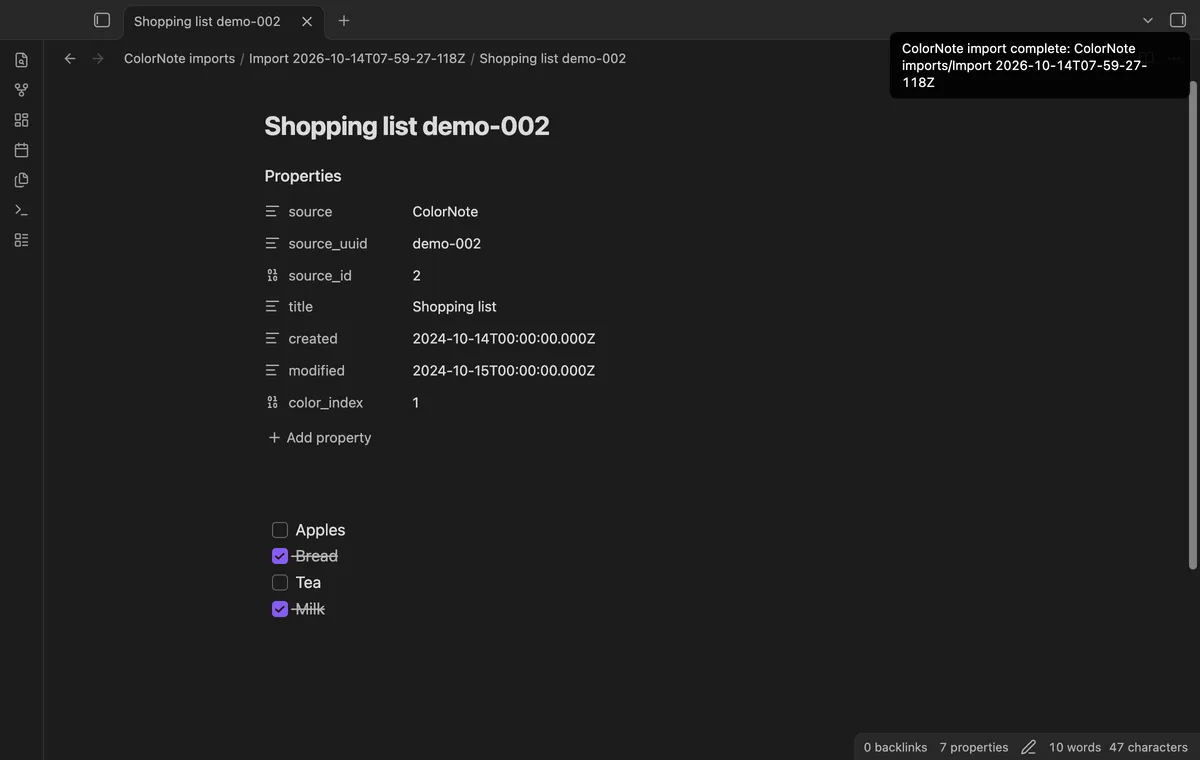
Task: Open today's daily note calendar icon
Action: click(x=21, y=150)
